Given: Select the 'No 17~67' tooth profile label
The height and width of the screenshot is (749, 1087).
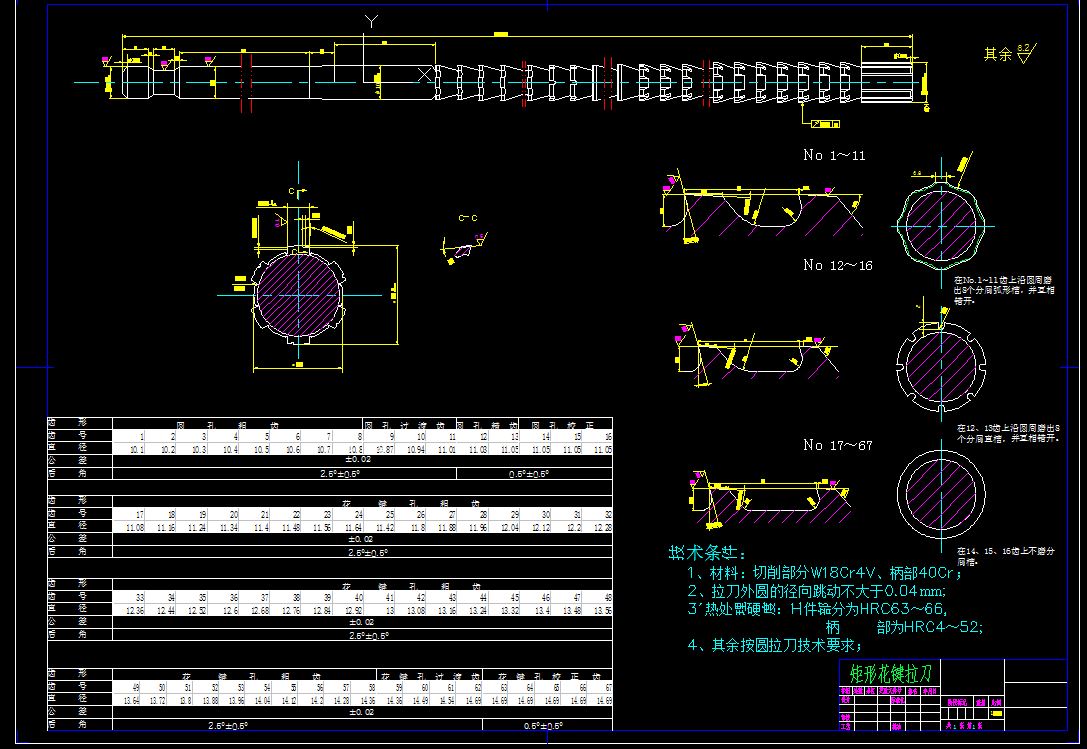Looking at the screenshot, I should coord(837,445).
